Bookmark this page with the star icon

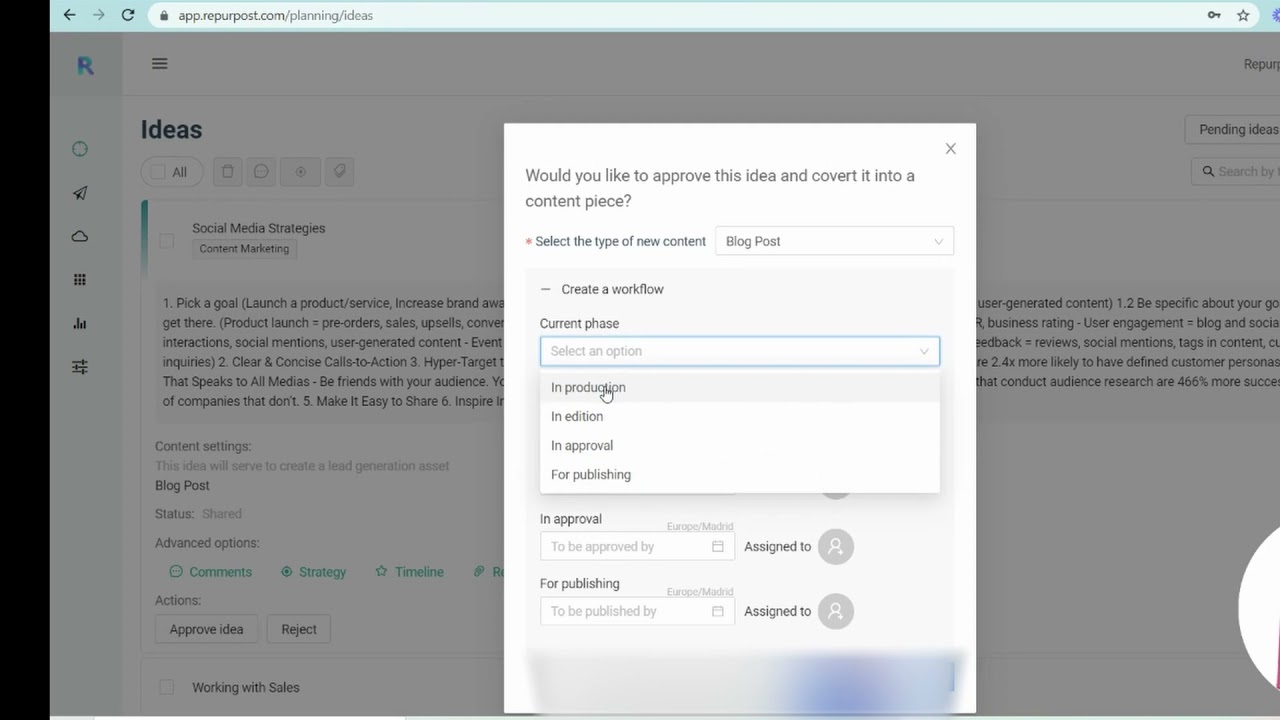(x=1243, y=15)
